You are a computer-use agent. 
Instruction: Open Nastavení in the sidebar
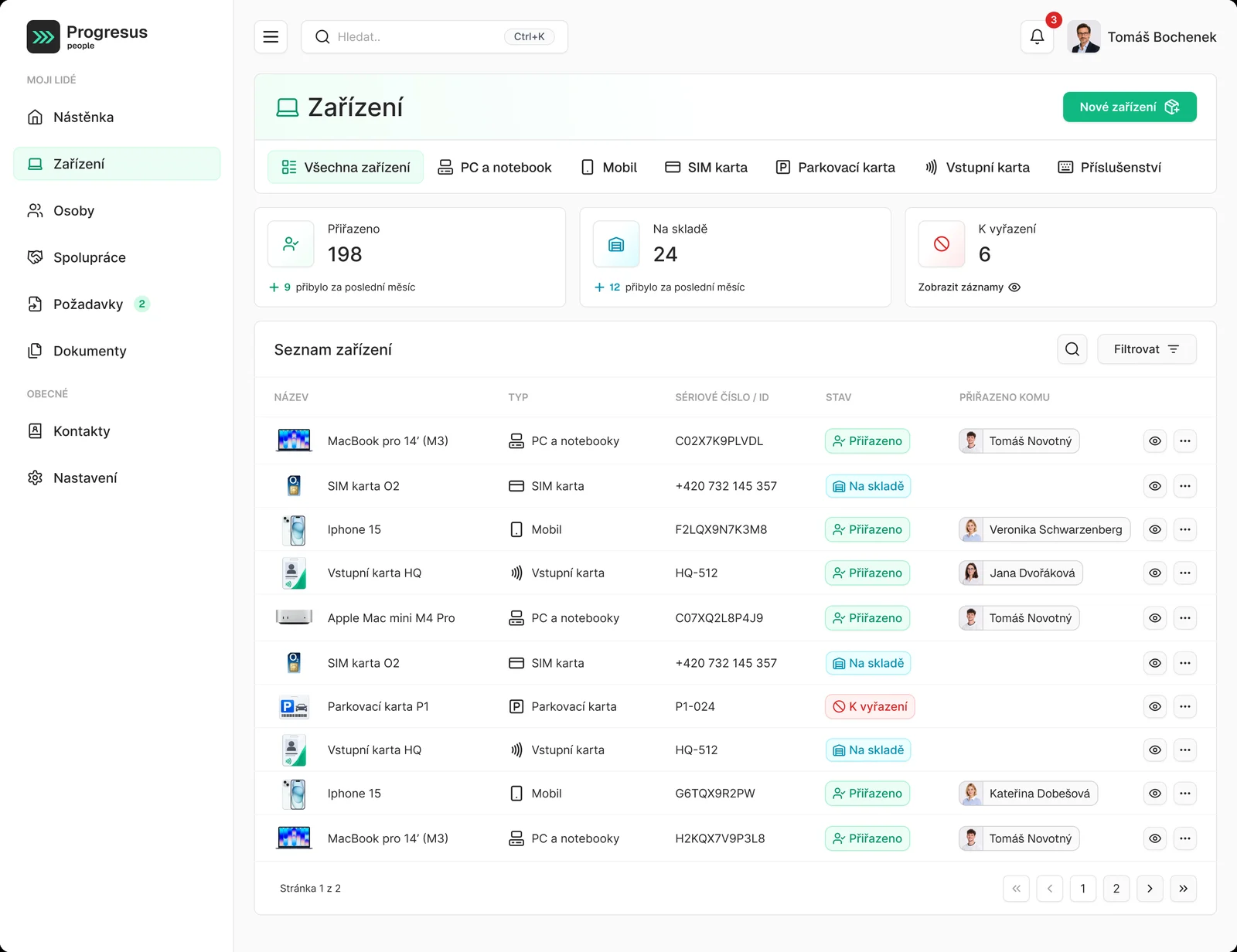tap(117, 478)
